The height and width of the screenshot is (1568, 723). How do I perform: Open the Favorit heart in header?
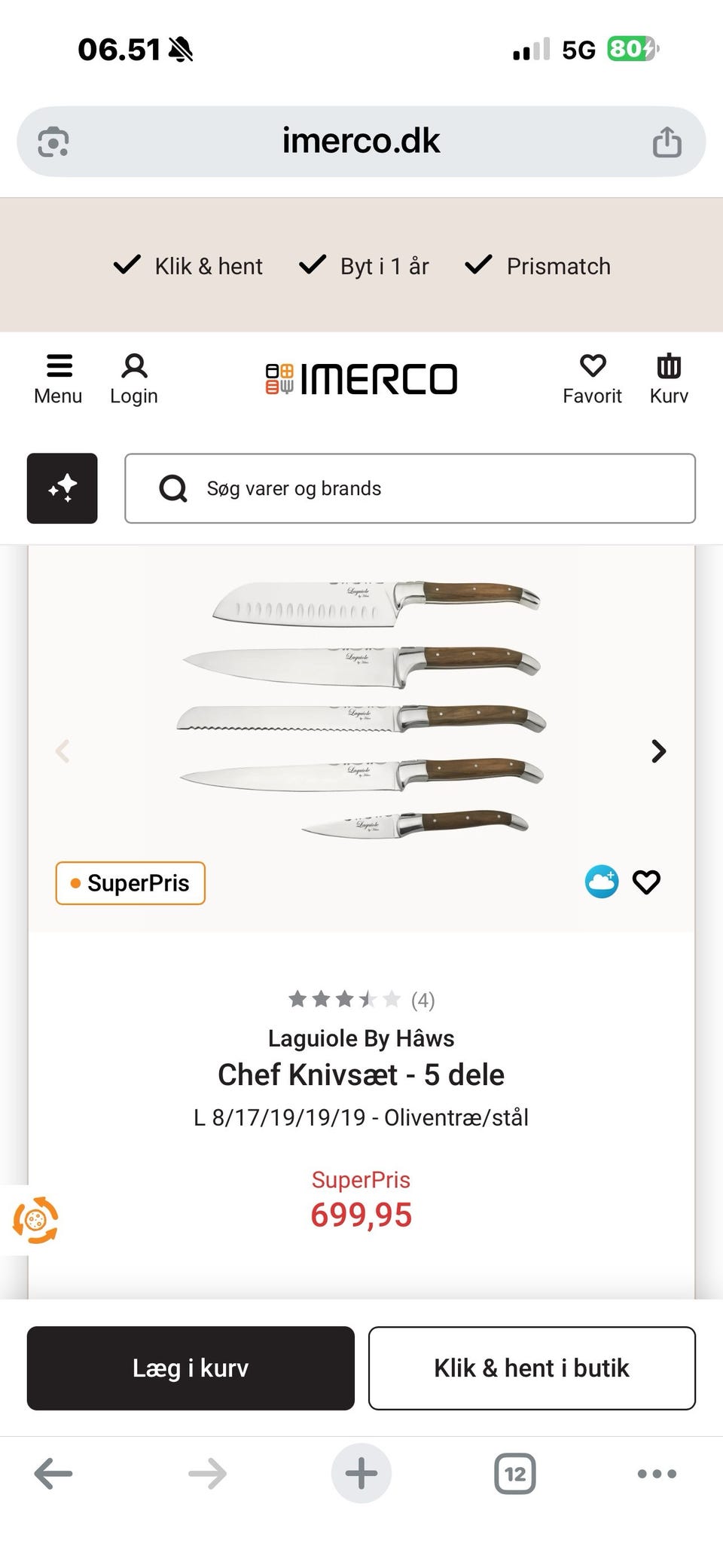pos(592,378)
